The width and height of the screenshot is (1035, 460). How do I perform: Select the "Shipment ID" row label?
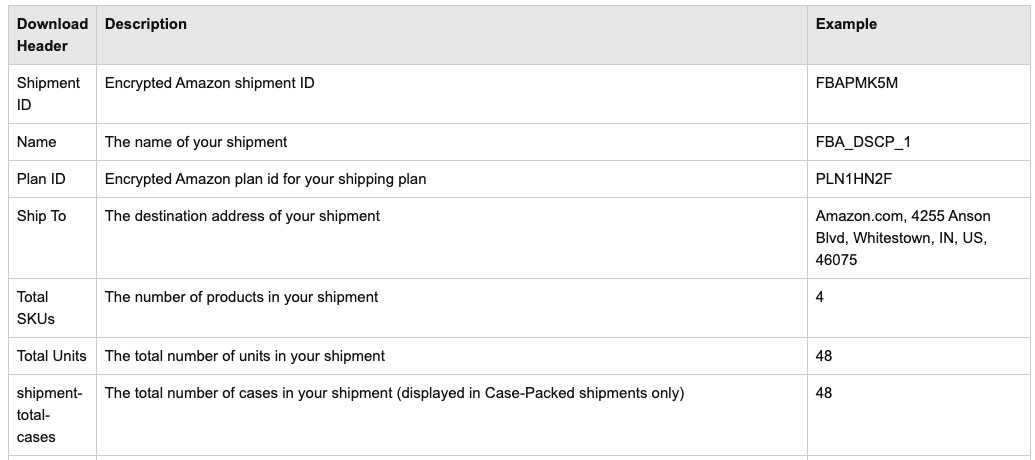(48, 94)
